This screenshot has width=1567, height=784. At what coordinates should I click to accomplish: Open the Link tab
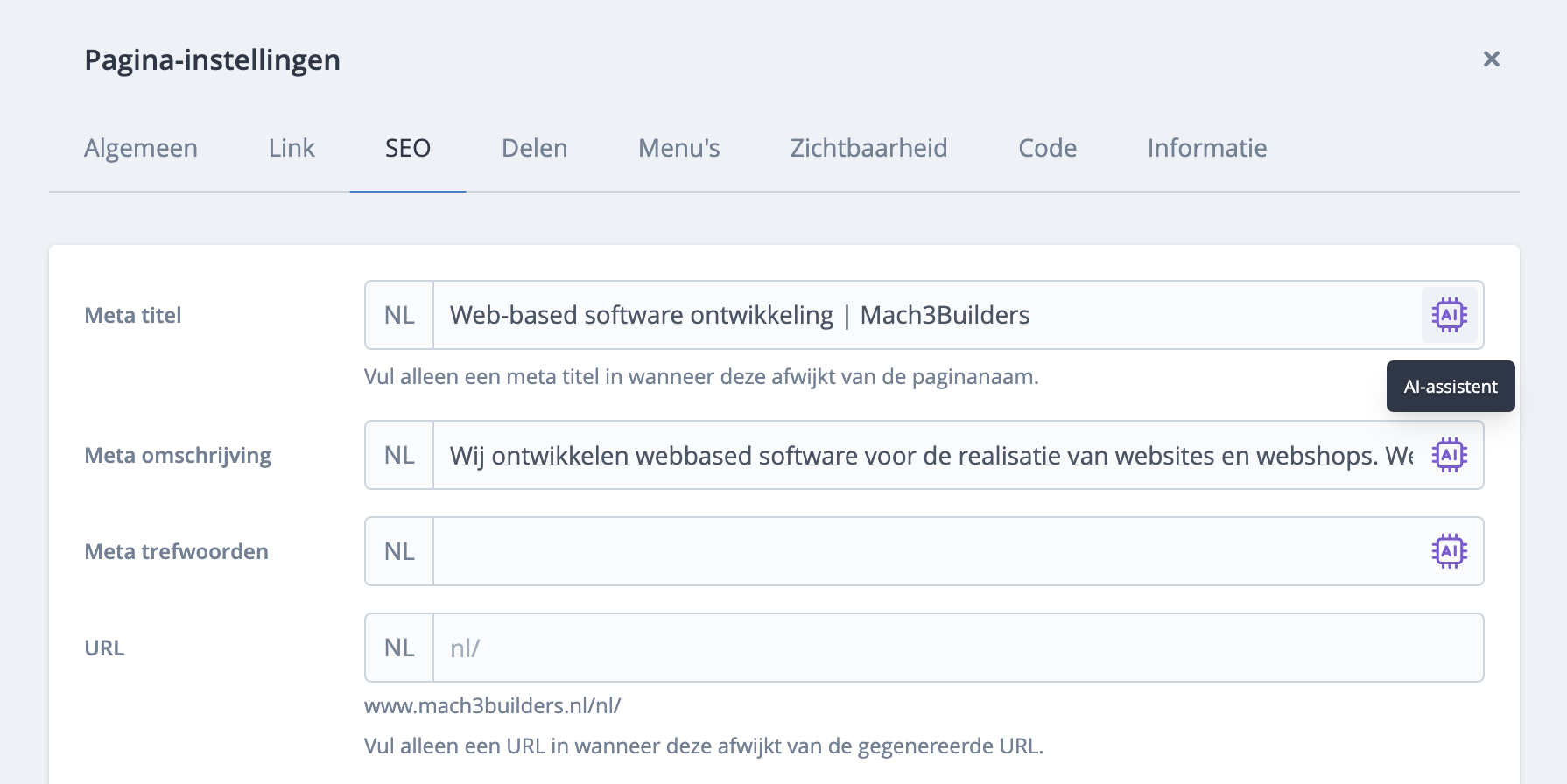(292, 148)
